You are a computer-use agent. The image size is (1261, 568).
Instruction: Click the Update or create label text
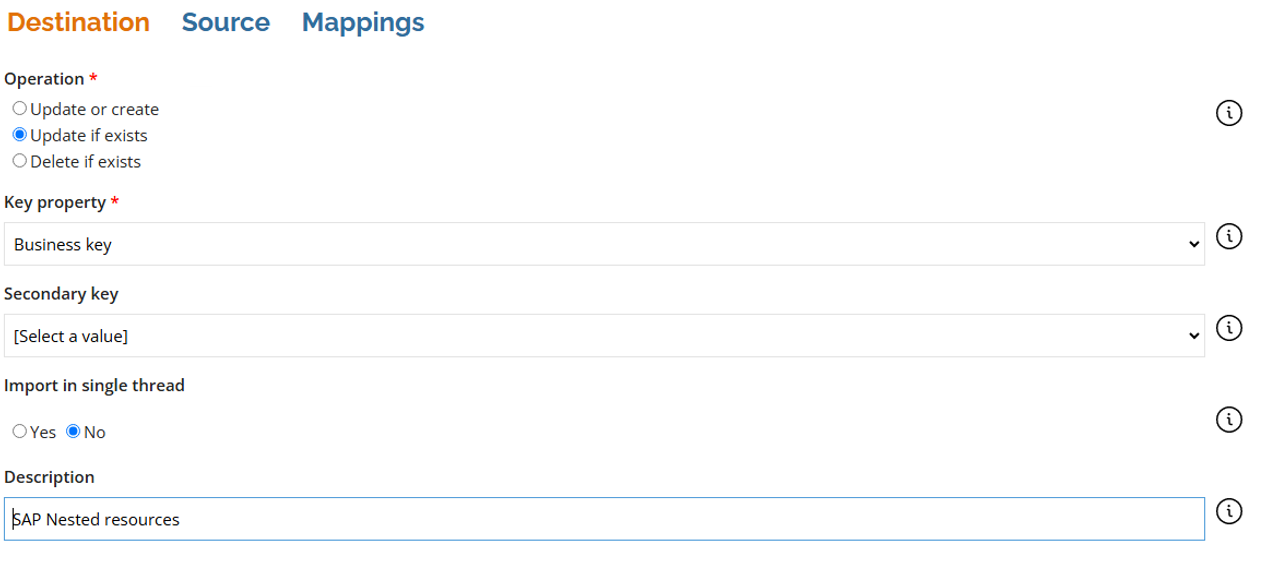[x=94, y=109]
